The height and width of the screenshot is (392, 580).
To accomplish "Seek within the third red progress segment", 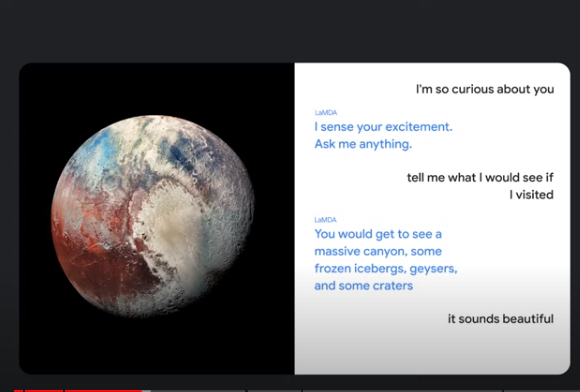I will coord(103,391).
